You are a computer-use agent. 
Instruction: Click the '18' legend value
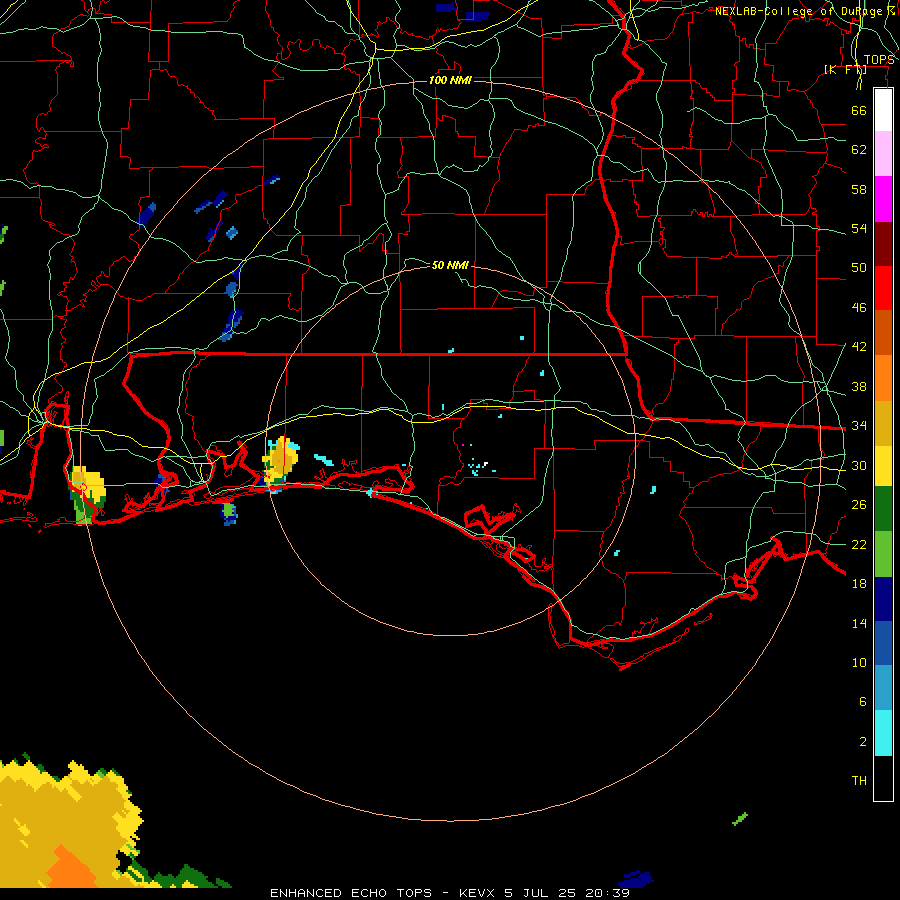click(859, 584)
